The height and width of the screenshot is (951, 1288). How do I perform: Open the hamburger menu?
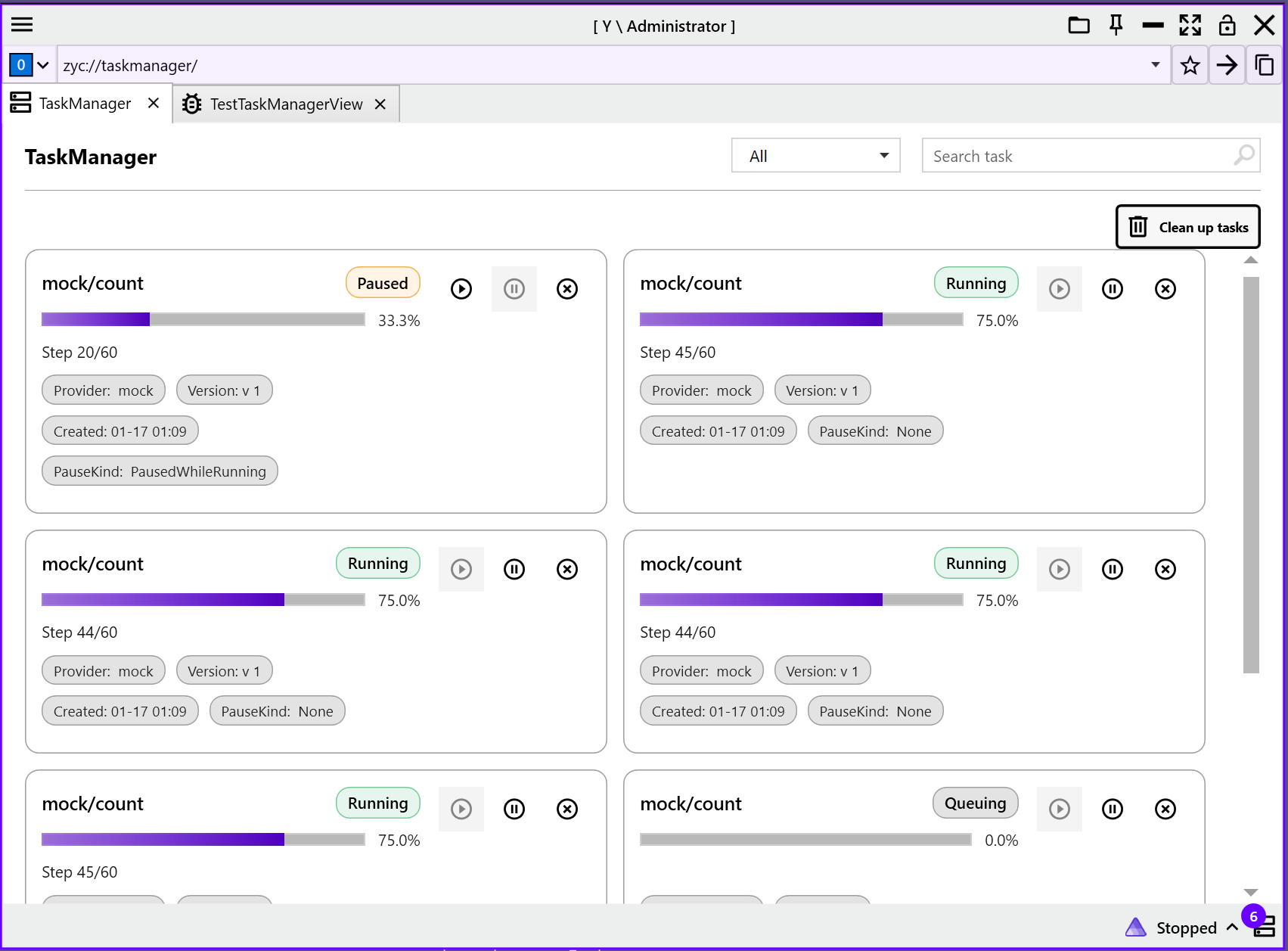(x=22, y=24)
